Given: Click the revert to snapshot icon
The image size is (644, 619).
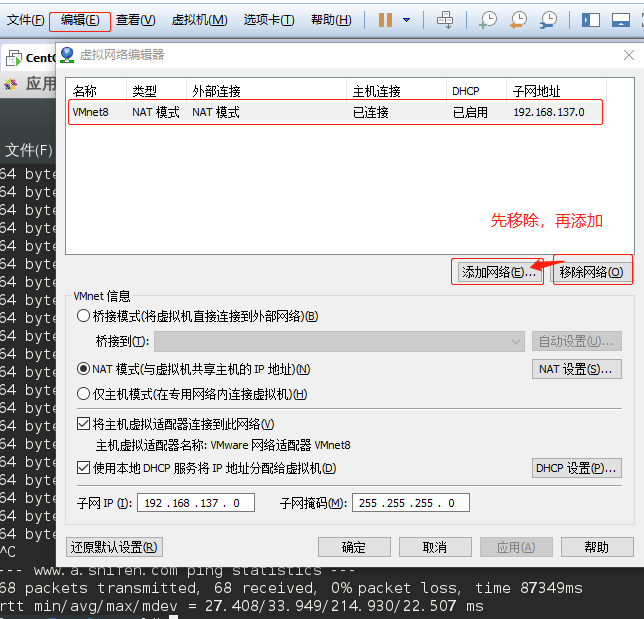Looking at the screenshot, I should click(518, 20).
